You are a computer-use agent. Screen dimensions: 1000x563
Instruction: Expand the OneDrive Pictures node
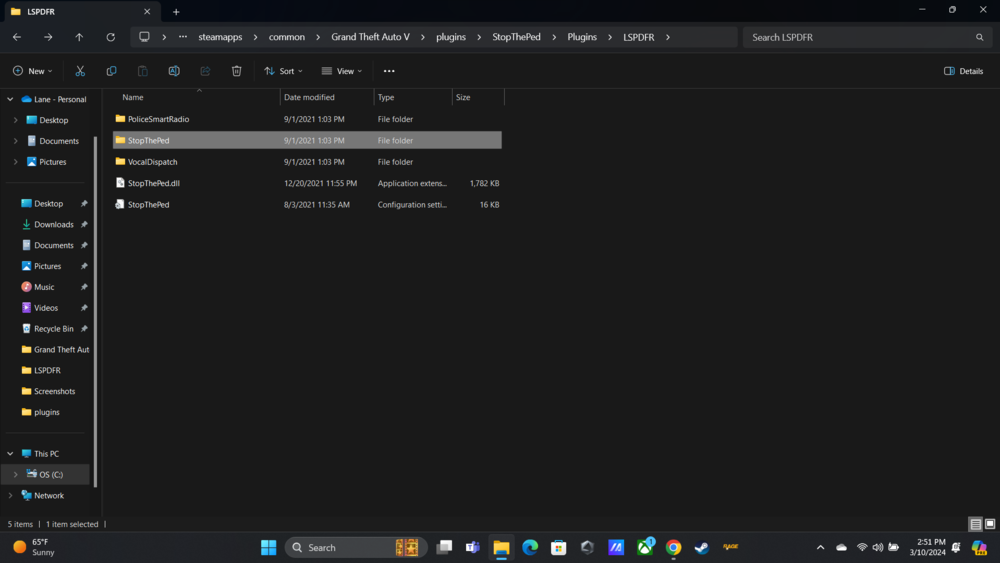pos(15,162)
